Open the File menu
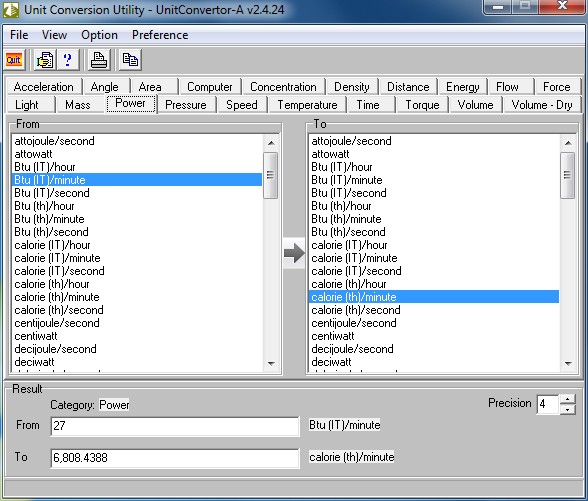588x501 pixels. (x=19, y=35)
